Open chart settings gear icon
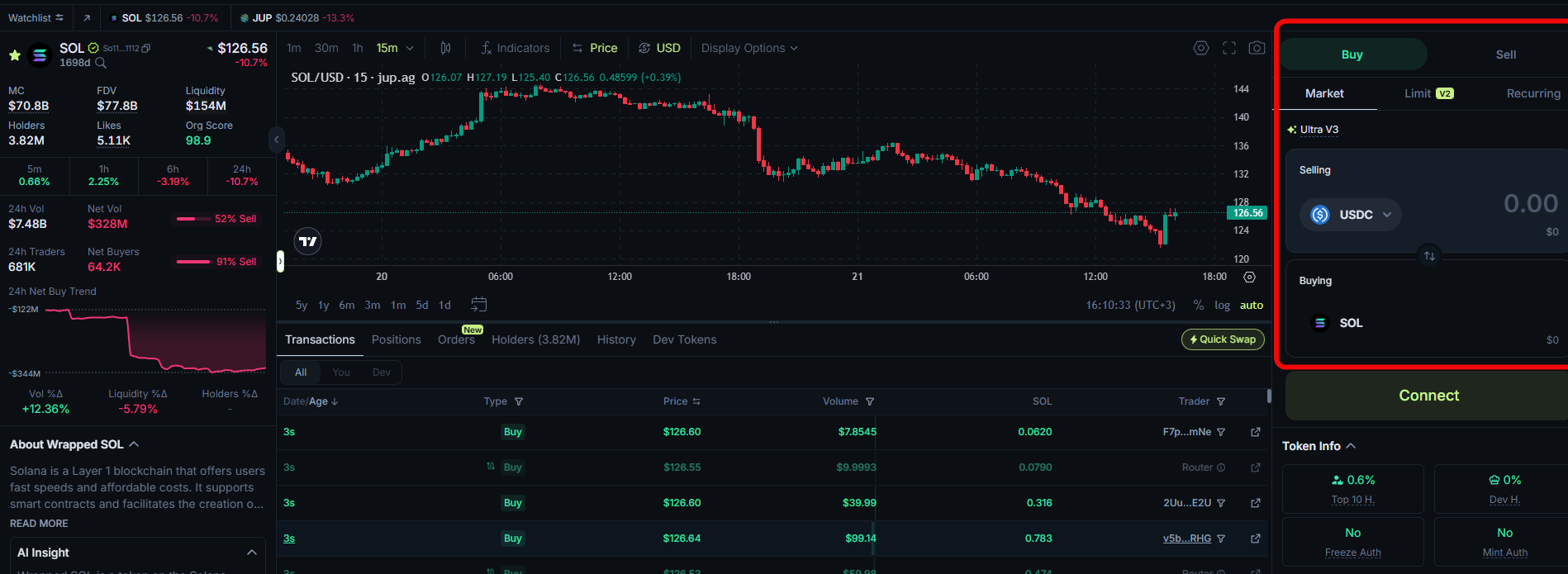This screenshot has height=574, width=1568. pos(1201,48)
